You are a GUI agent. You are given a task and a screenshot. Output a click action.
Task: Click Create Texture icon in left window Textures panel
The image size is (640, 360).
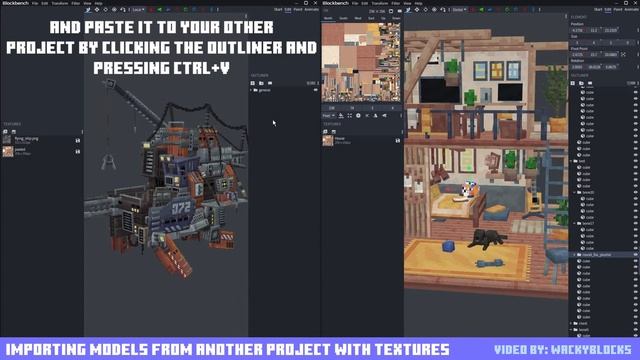tap(14, 131)
